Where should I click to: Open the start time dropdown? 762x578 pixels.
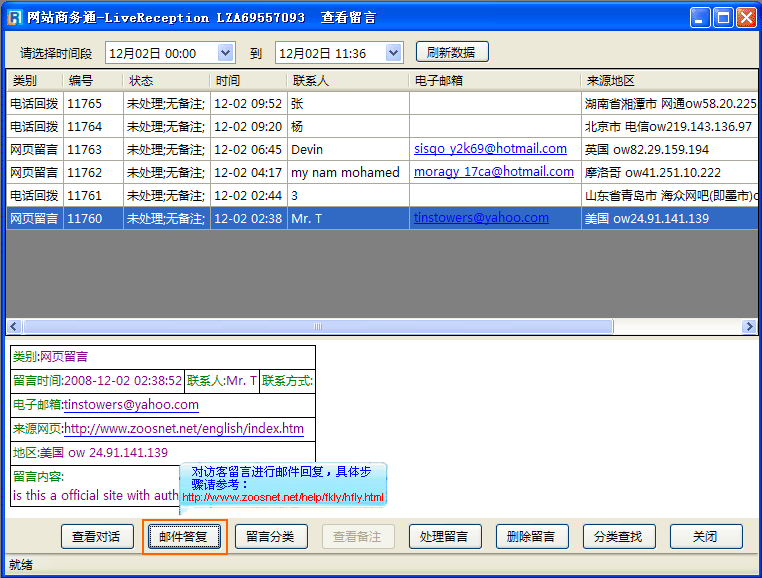click(x=225, y=53)
